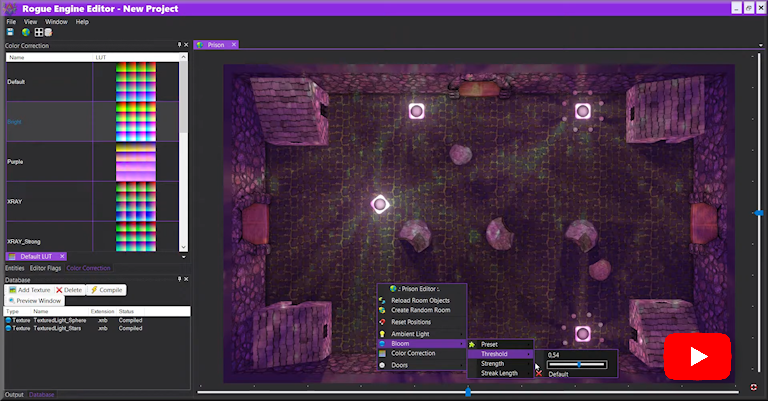The width and height of the screenshot is (768, 401).
Task: Select the top-left light object in room
Action: 416,111
